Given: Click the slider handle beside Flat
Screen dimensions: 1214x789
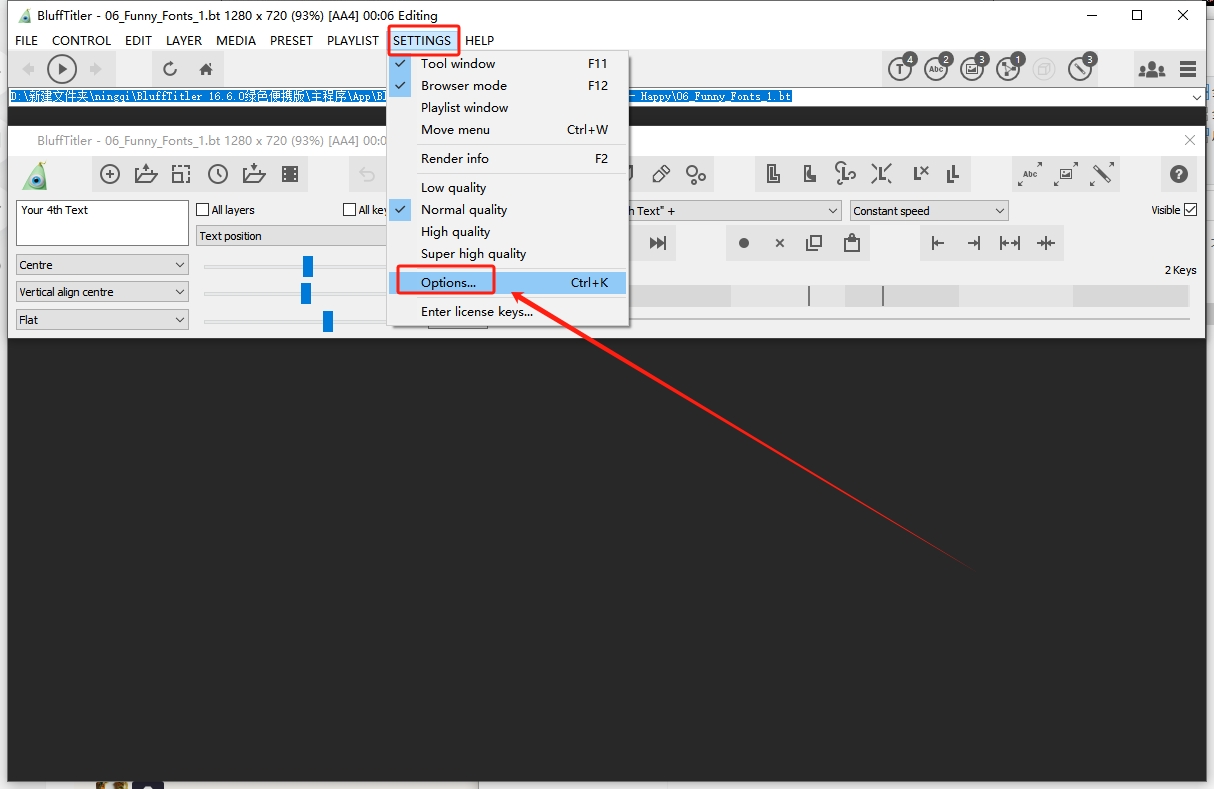Looking at the screenshot, I should pyautogui.click(x=328, y=321).
